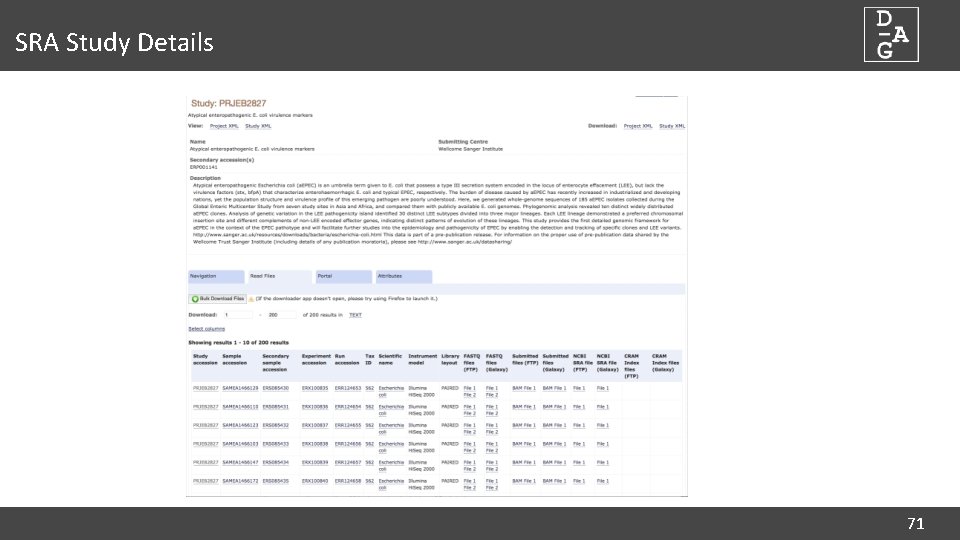The height and width of the screenshot is (540, 960).
Task: Open experiment accession ERX100838
Action: (x=315, y=444)
